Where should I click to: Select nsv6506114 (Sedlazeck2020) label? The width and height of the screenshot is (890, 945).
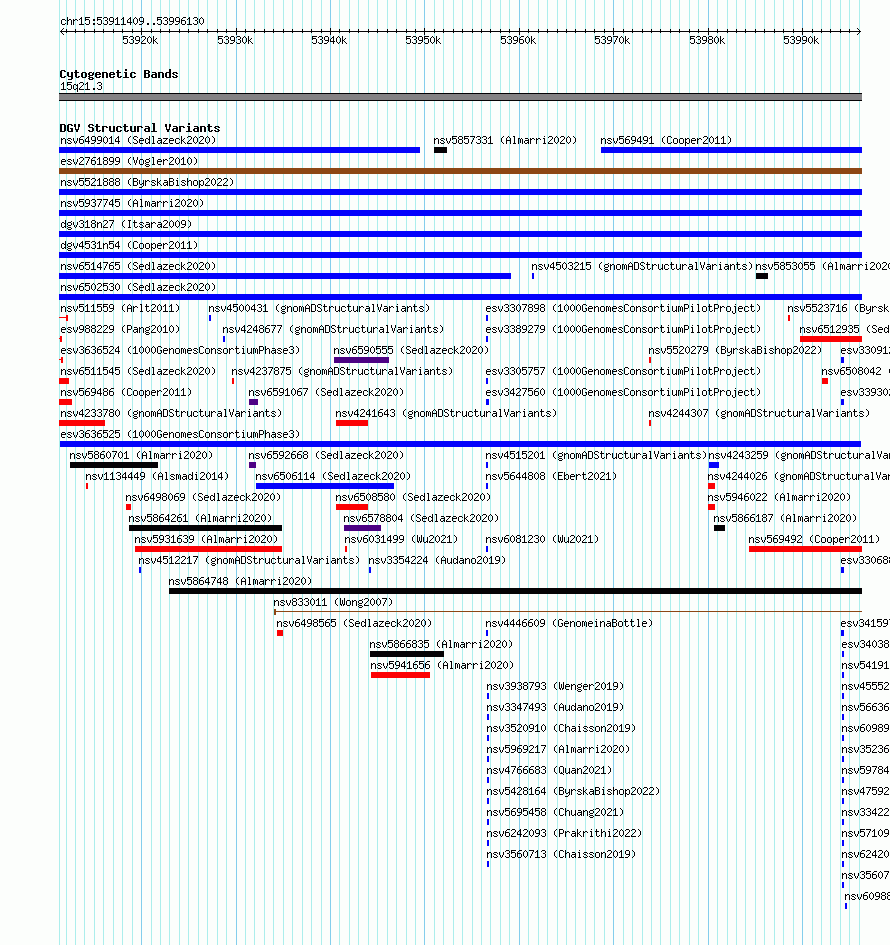[333, 477]
